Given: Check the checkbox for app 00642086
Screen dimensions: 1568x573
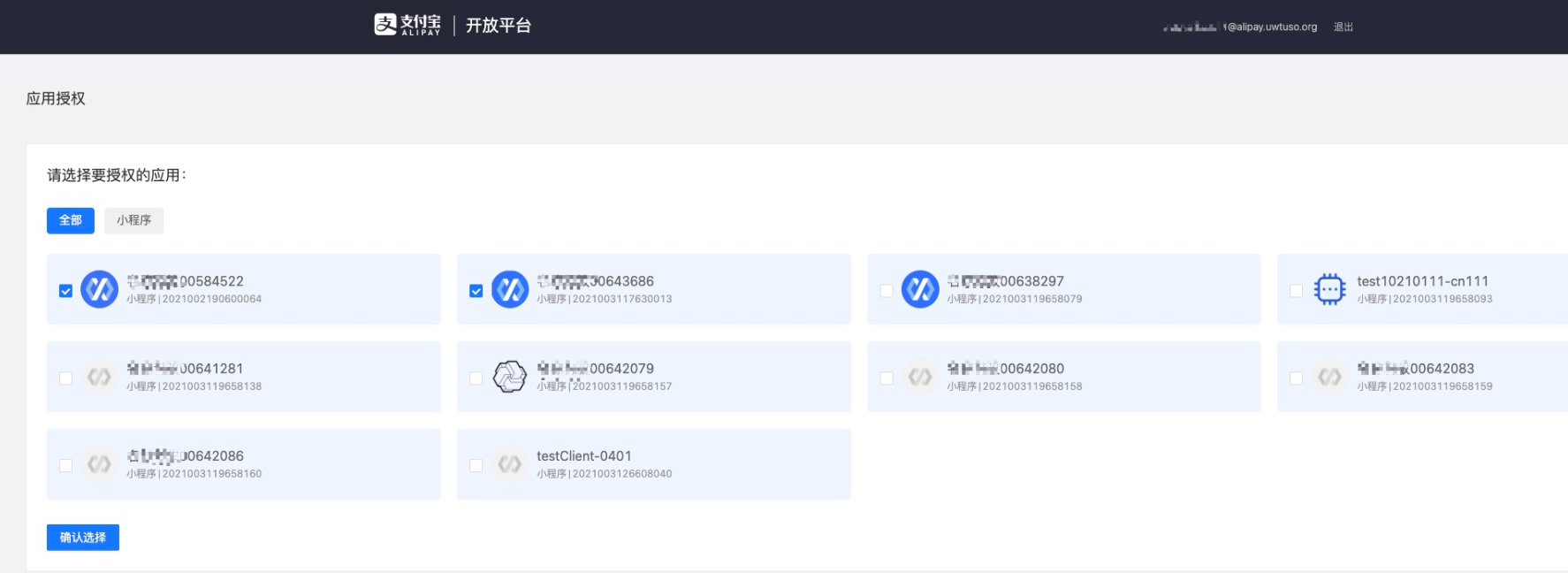Looking at the screenshot, I should pyautogui.click(x=65, y=466).
